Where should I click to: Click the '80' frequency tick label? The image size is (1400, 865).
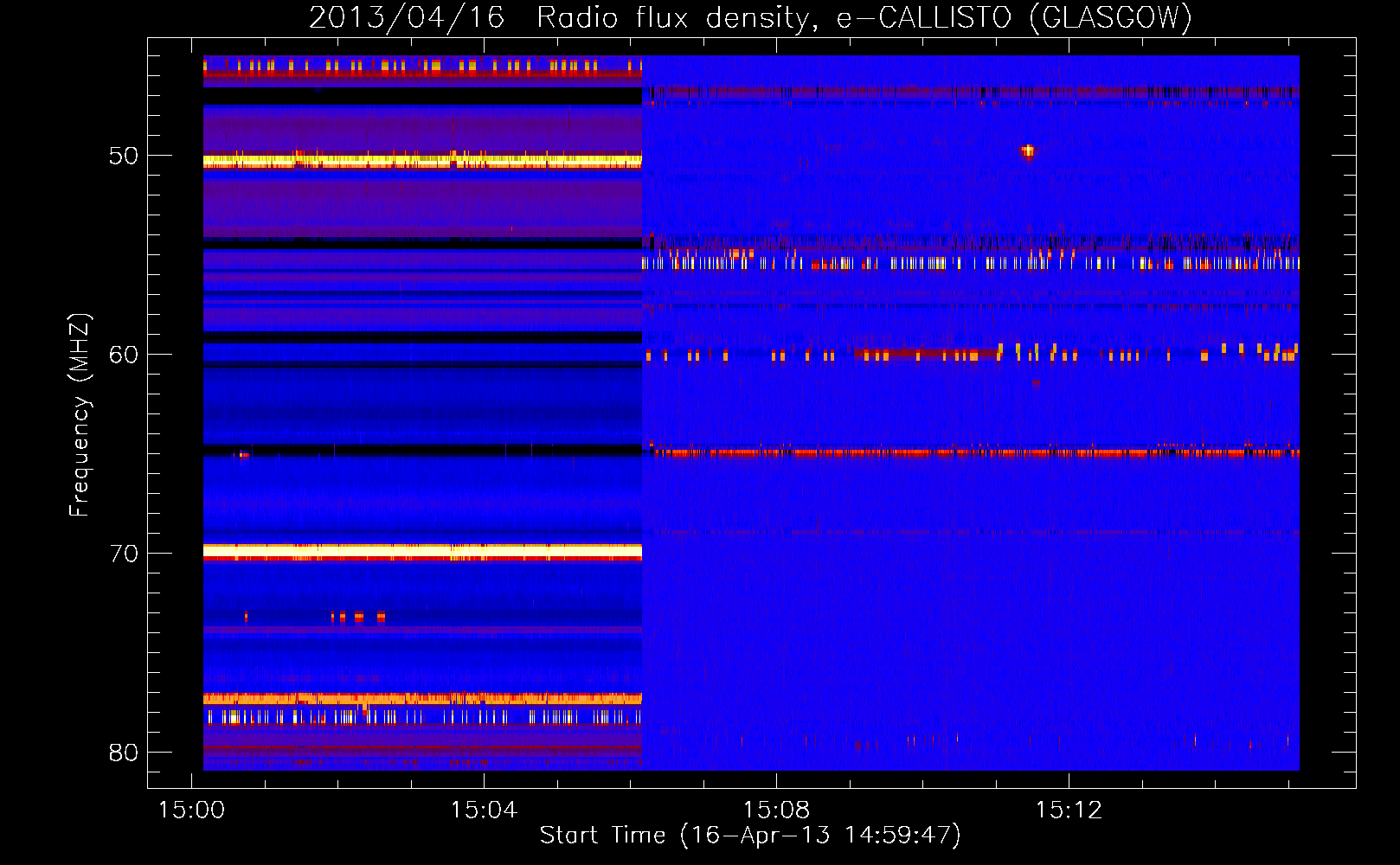124,753
